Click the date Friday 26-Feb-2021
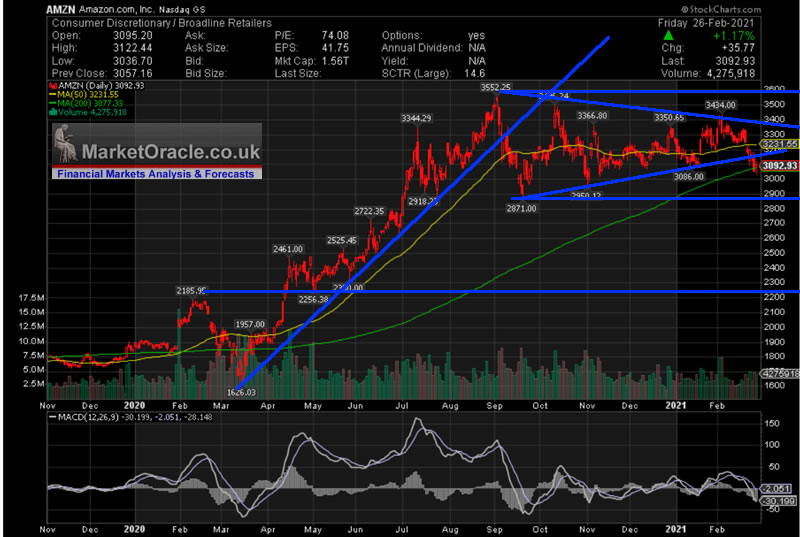 click(x=706, y=23)
